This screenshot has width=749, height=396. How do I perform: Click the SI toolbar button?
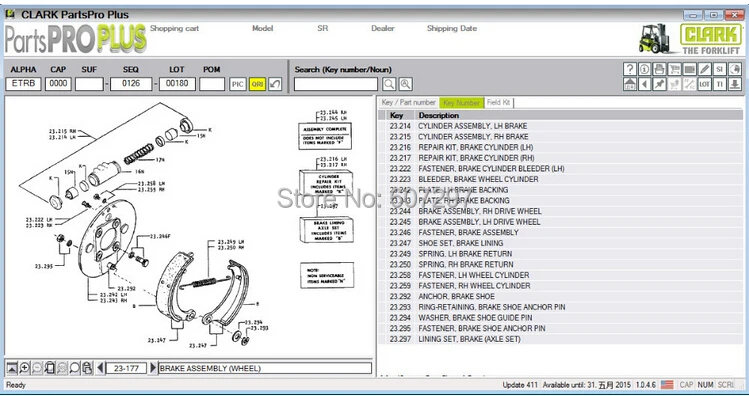pos(719,69)
